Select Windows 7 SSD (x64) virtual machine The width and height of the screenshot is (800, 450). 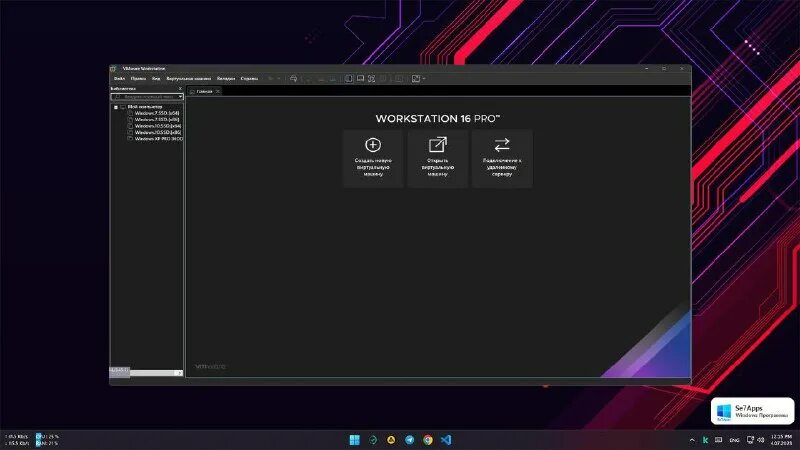(157, 113)
